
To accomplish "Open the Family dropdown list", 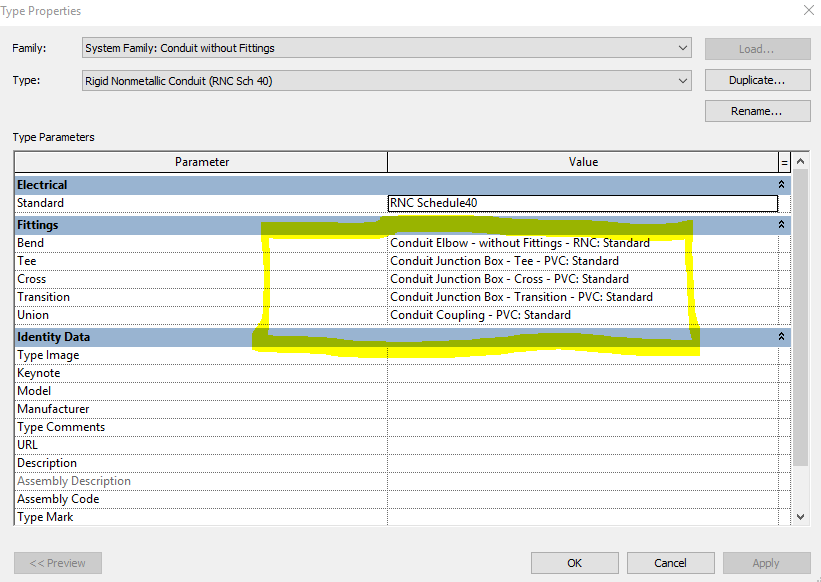I will click(x=683, y=48).
